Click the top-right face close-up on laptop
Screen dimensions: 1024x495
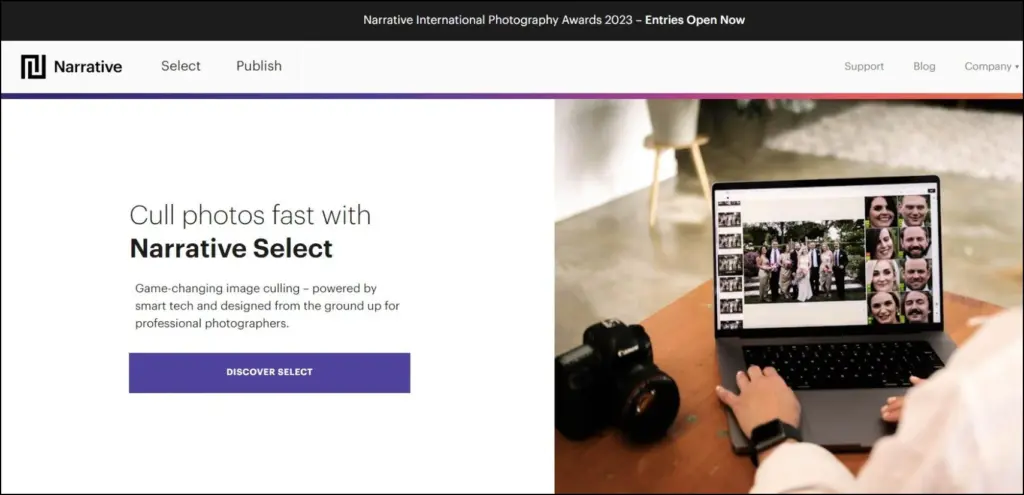tap(913, 211)
